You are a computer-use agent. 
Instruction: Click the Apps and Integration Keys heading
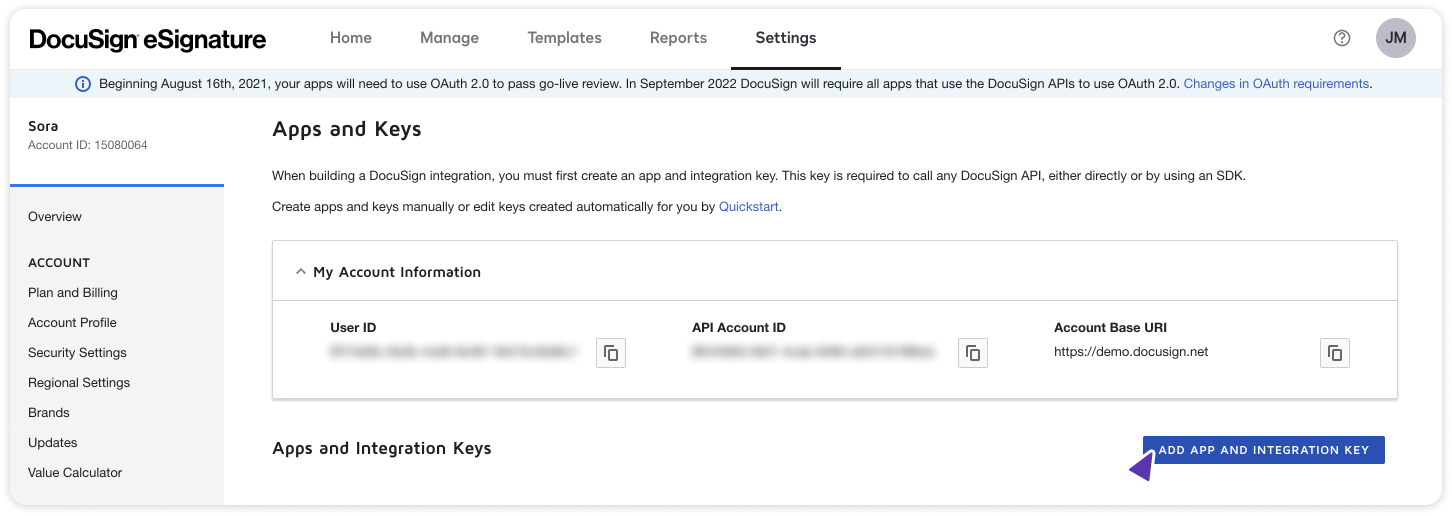tap(382, 448)
